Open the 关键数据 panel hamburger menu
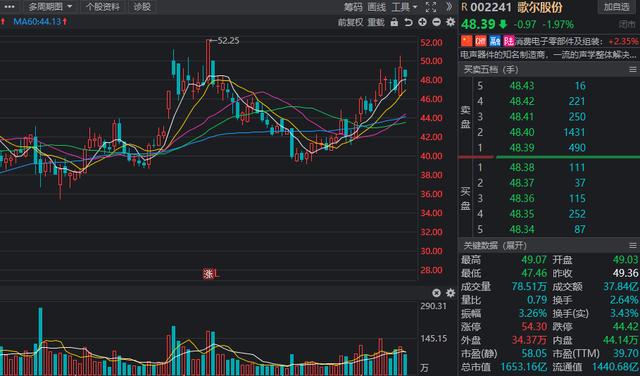The width and height of the screenshot is (640, 376). (633, 245)
